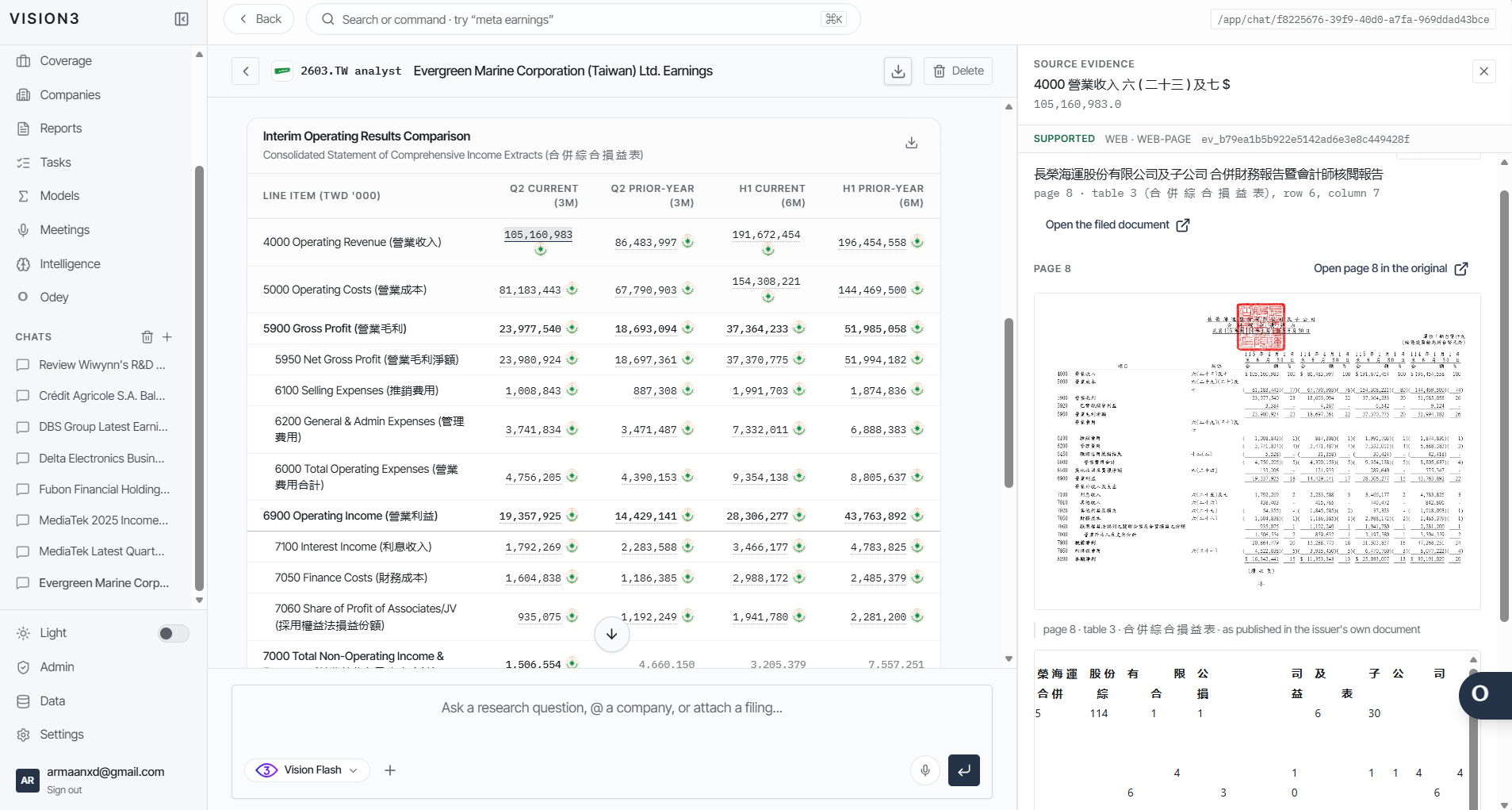Delete all chats trash icon
This screenshot has width=1512, height=810.
147,337
